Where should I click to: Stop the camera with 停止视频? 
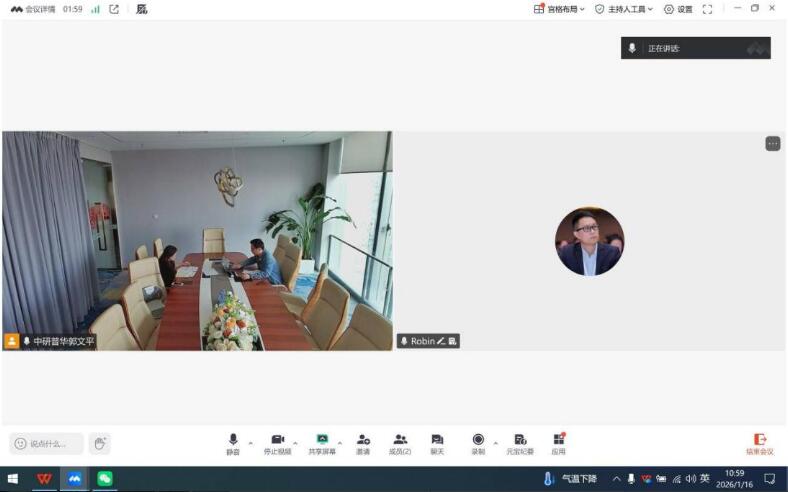pos(277,443)
